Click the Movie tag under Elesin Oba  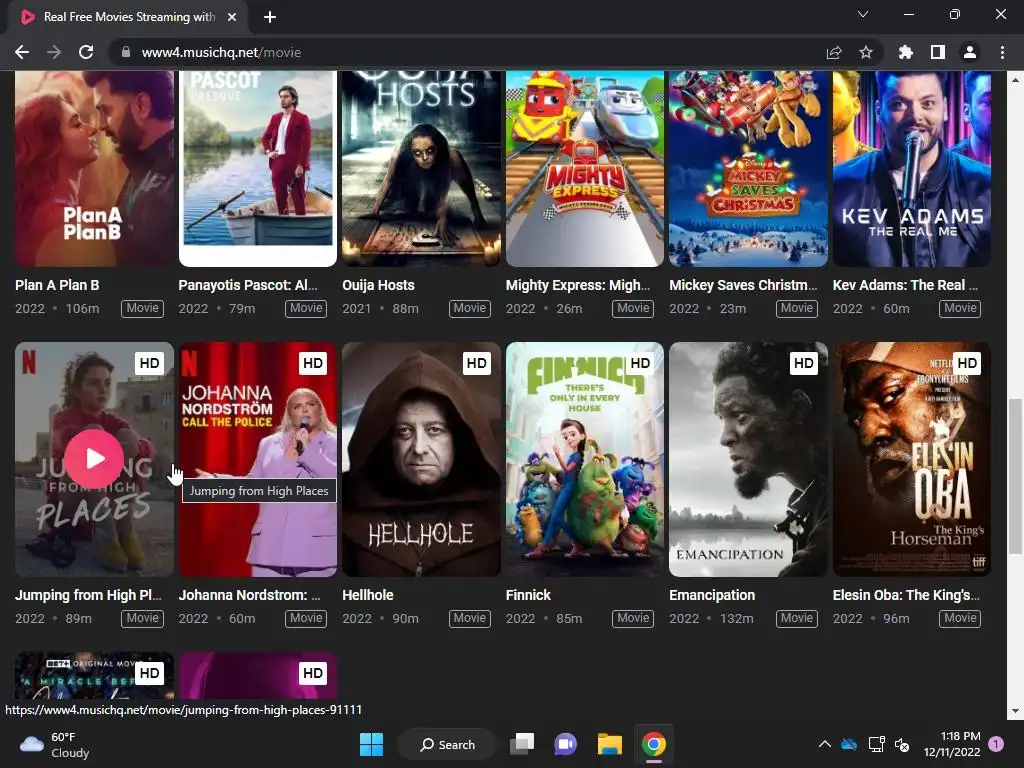click(960, 618)
